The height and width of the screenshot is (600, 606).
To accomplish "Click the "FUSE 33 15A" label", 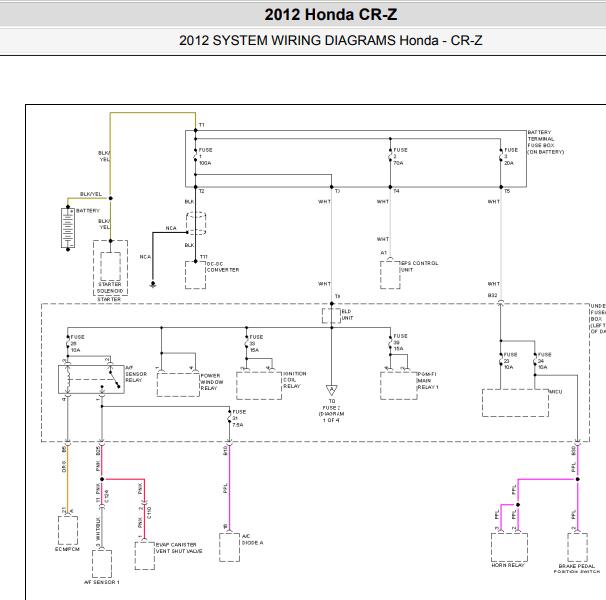I will point(256,343).
